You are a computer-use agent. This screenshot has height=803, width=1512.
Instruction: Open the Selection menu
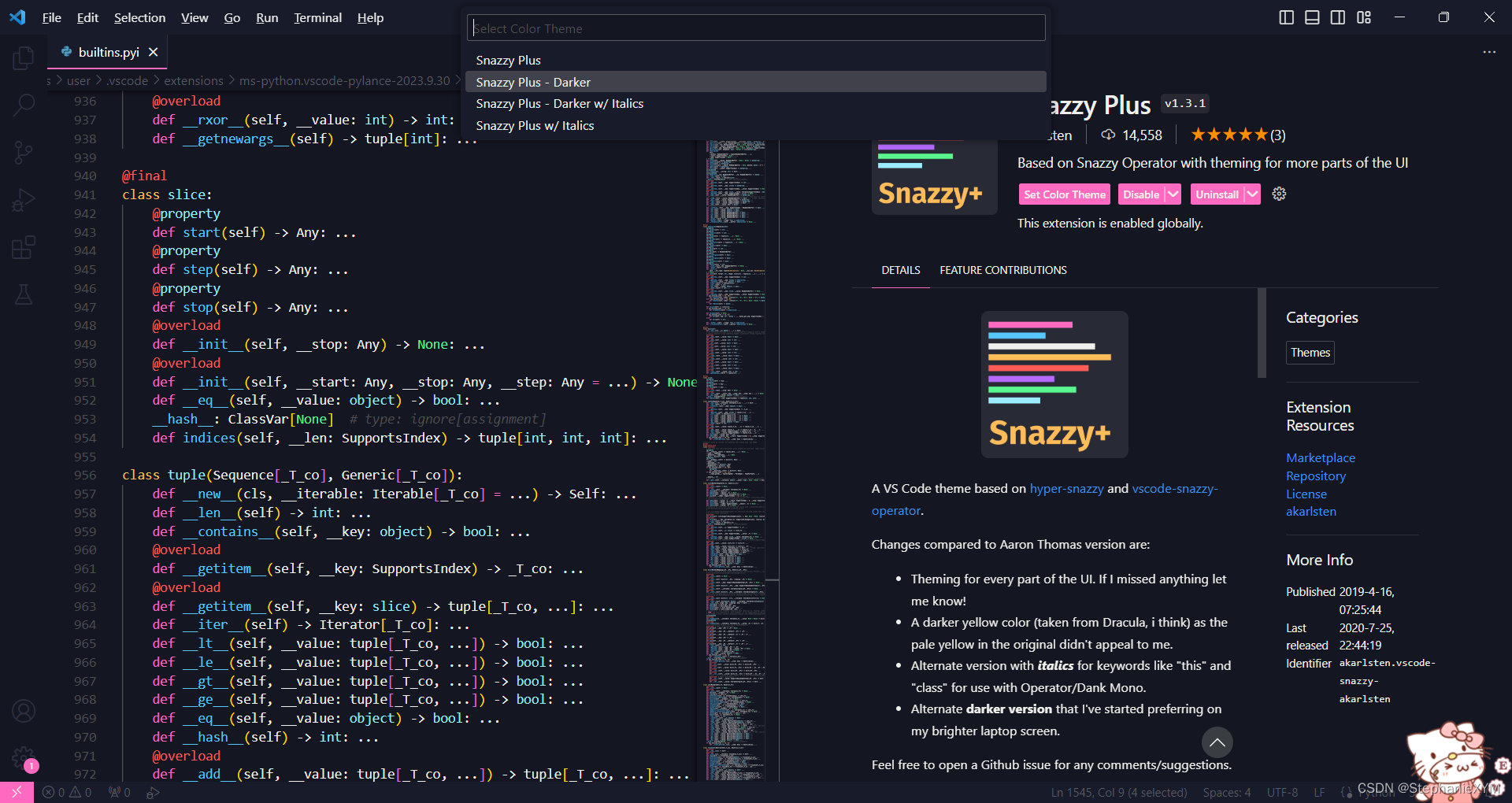139,17
